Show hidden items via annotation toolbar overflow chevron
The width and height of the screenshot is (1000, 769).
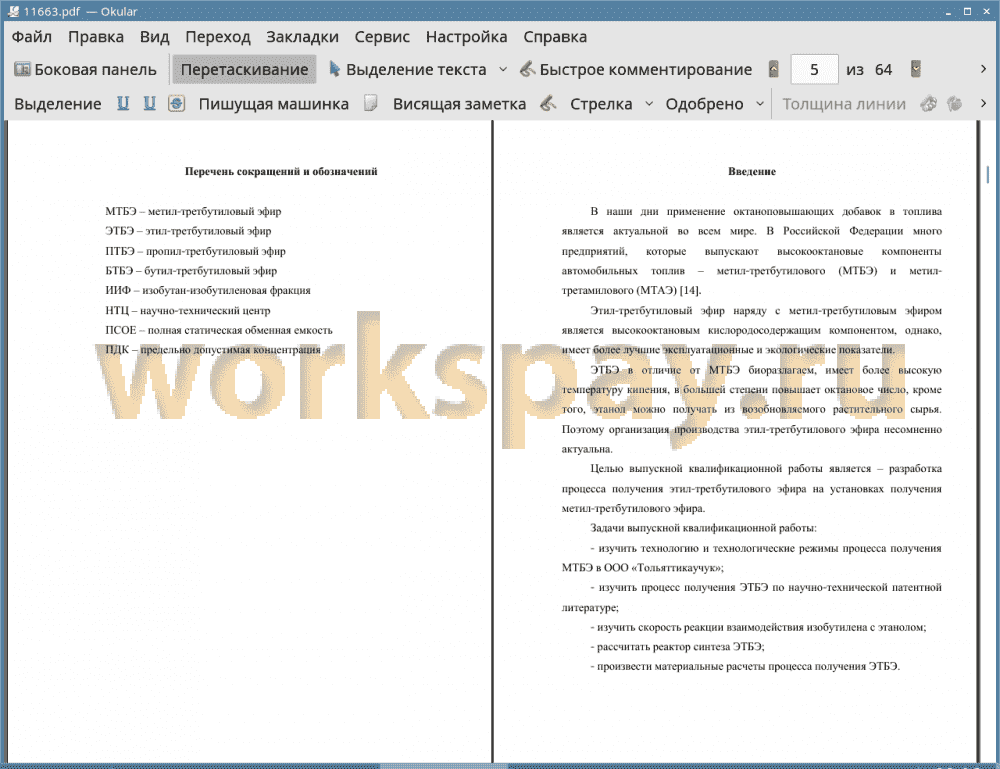tap(983, 103)
